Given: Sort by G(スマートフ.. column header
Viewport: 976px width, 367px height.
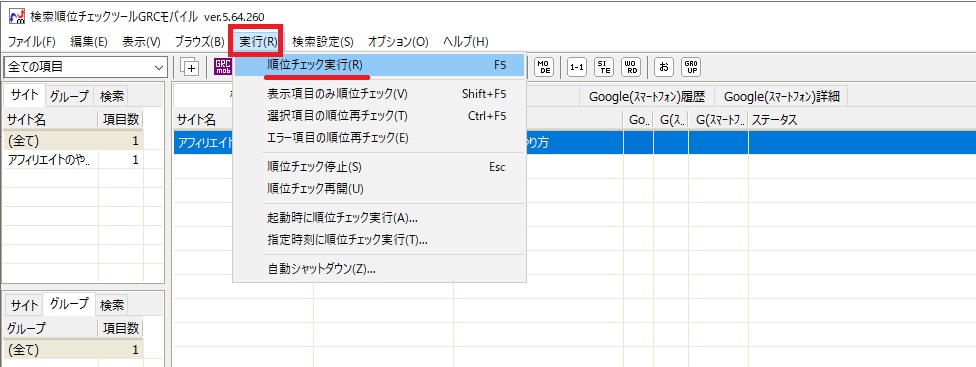Looking at the screenshot, I should coord(718,119).
